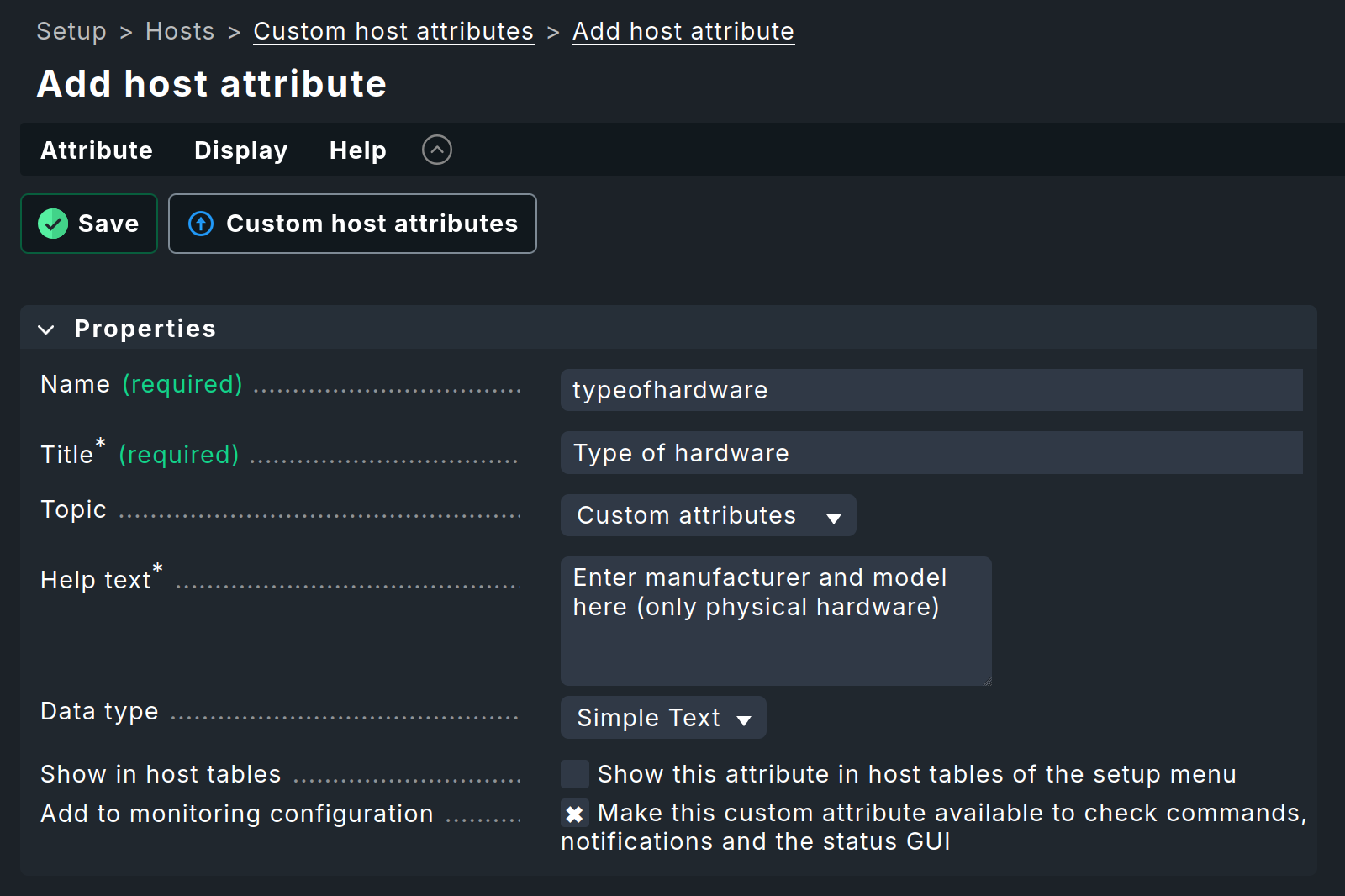This screenshot has height=896, width=1345.
Task: Open the Data type dropdown set to Simple Text
Action: point(663,718)
